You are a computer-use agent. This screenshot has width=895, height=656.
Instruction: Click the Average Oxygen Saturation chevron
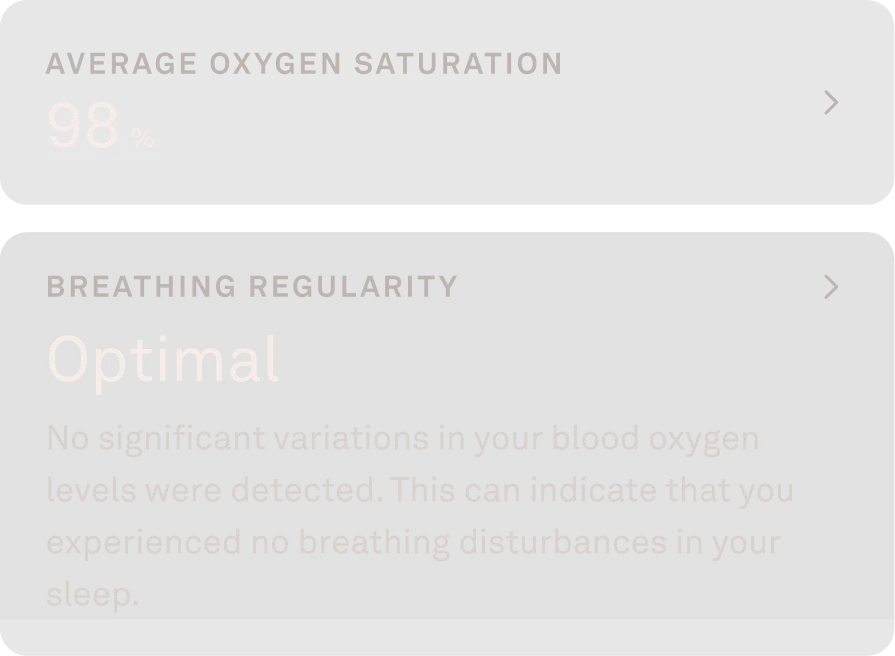831,102
